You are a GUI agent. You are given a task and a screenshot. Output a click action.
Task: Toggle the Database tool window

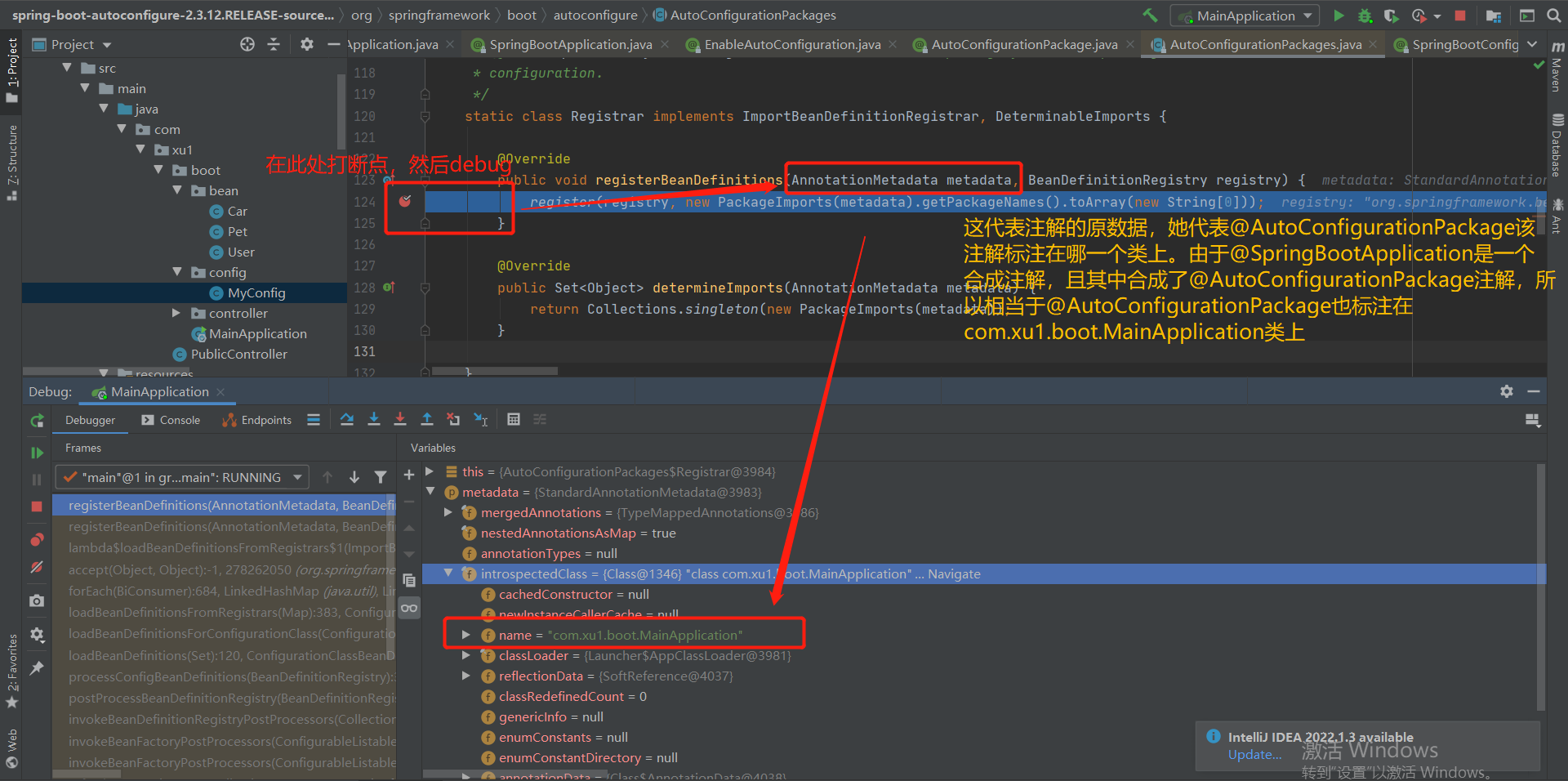click(x=1557, y=145)
